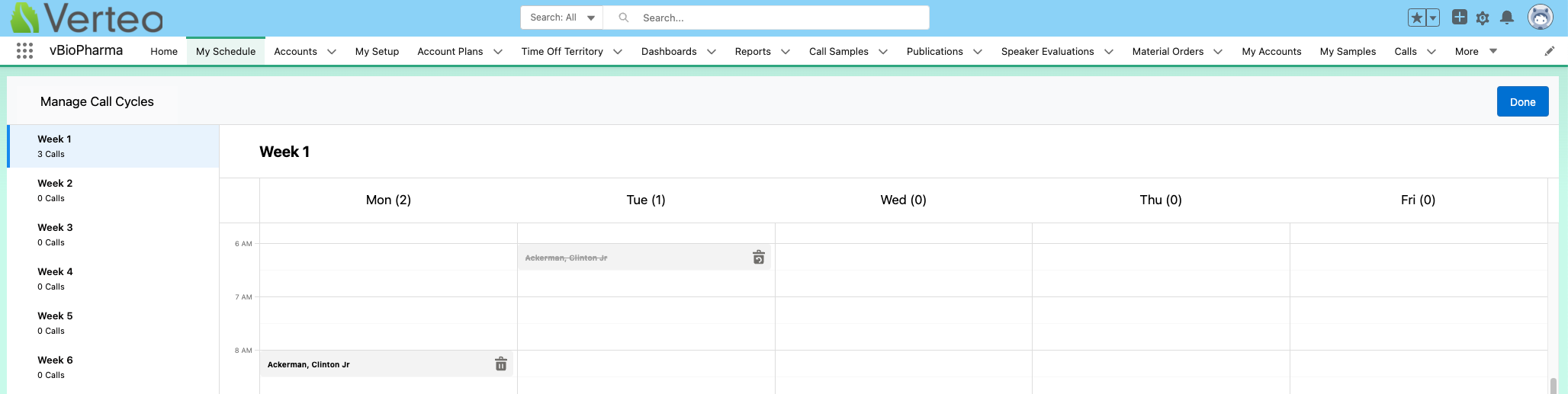
Task: Select Week 2 in the sidebar
Action: click(x=55, y=190)
